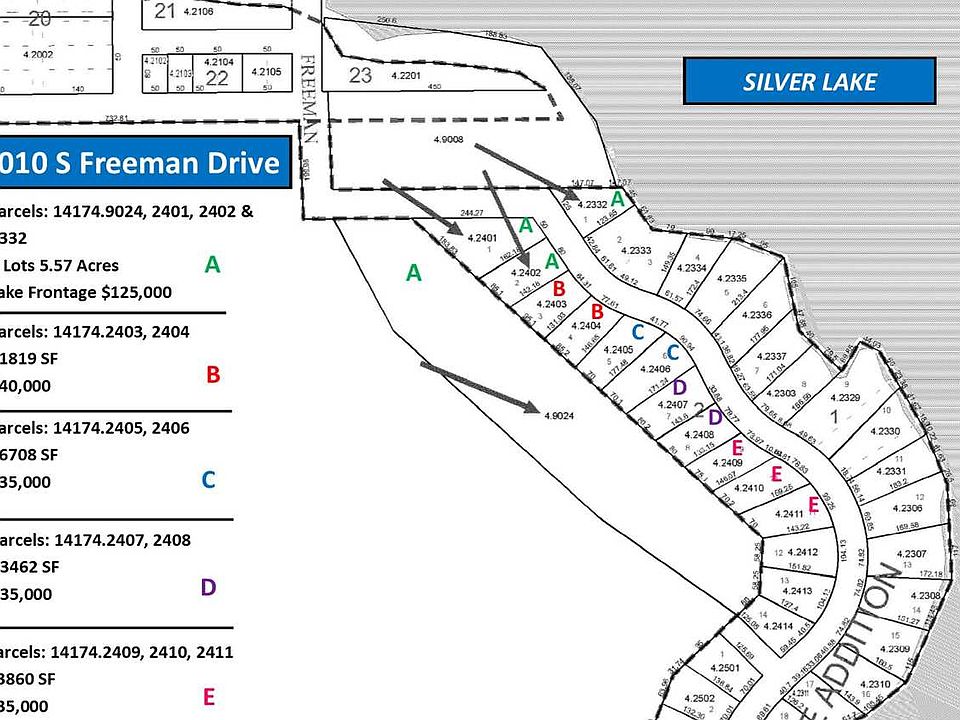Click parcel number 4.2329

point(845,398)
